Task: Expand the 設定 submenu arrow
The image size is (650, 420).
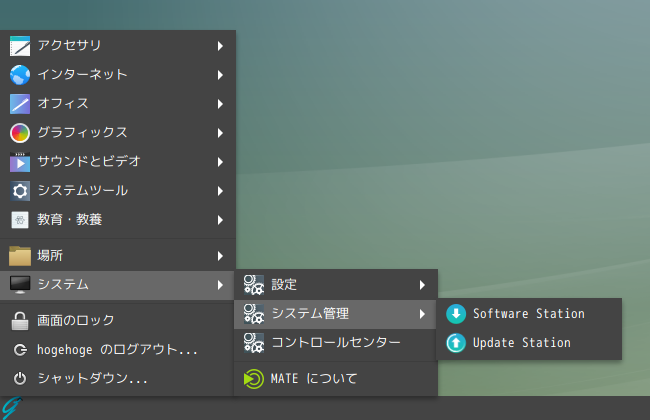Action: [422, 285]
